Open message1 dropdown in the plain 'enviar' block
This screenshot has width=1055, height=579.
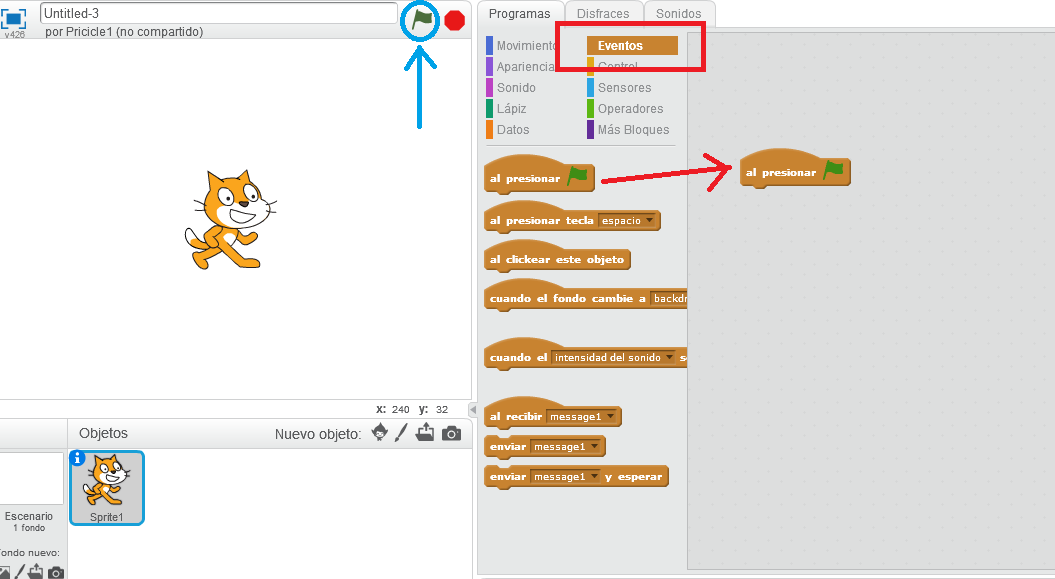coord(566,447)
